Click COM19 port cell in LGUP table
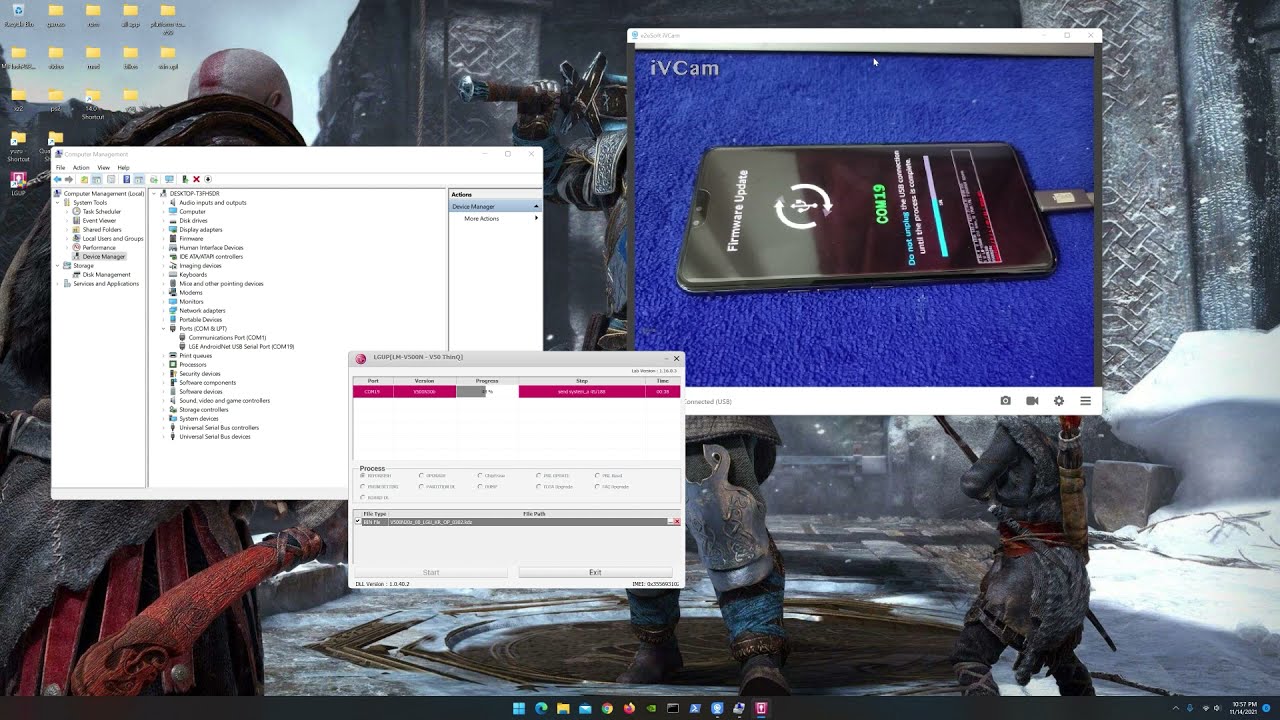This screenshot has height=720, width=1280. pyautogui.click(x=373, y=392)
